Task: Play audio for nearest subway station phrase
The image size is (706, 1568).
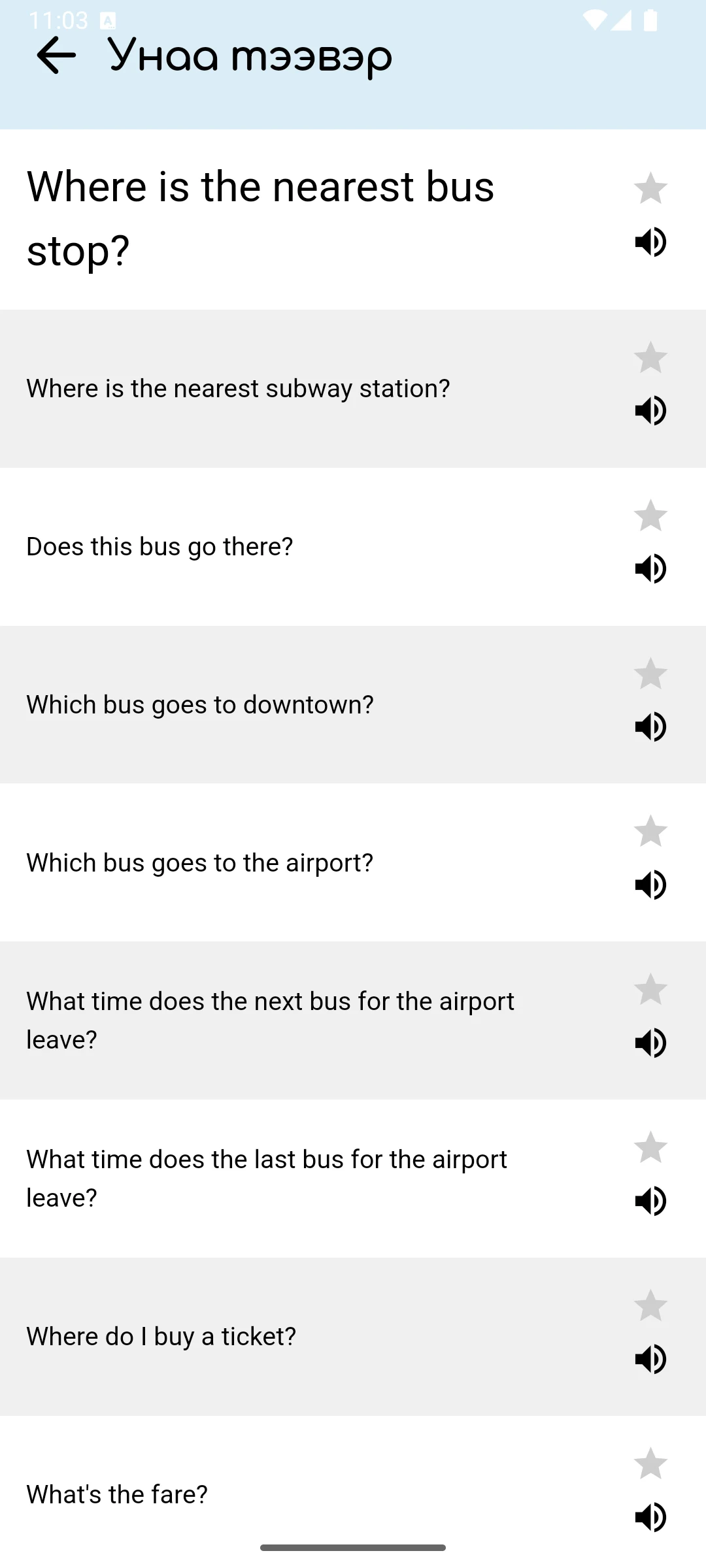Action: tap(650, 411)
